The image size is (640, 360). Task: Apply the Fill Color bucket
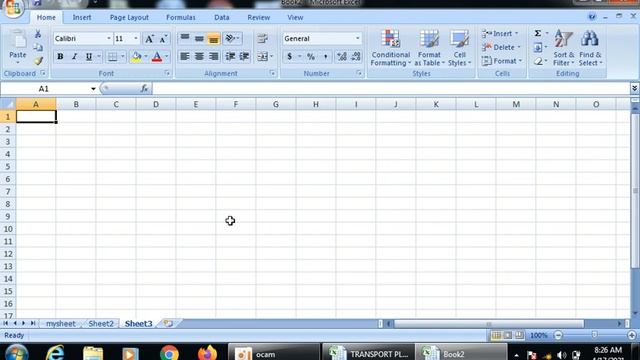coord(136,57)
